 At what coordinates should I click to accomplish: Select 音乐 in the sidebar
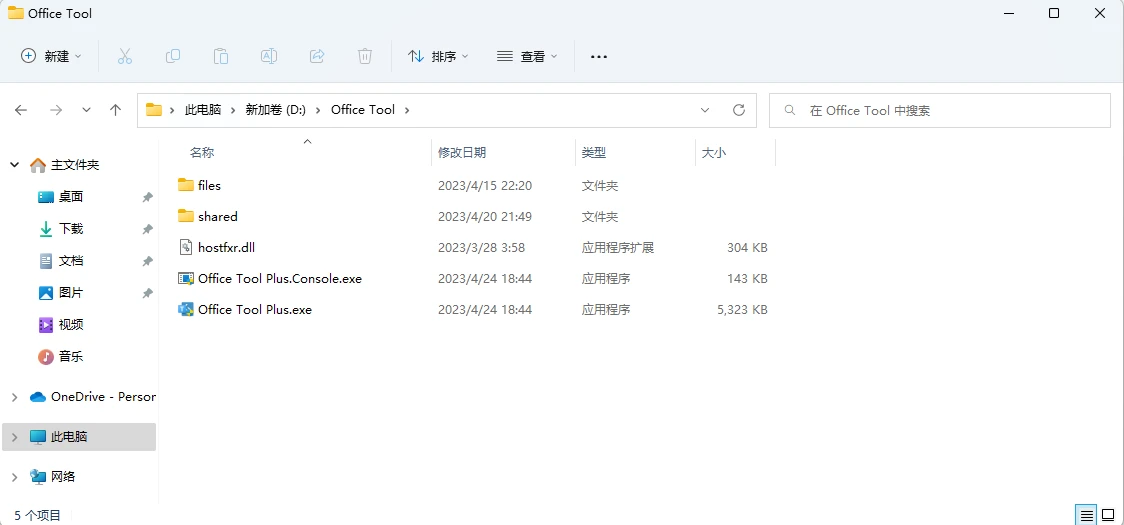[x=71, y=356]
